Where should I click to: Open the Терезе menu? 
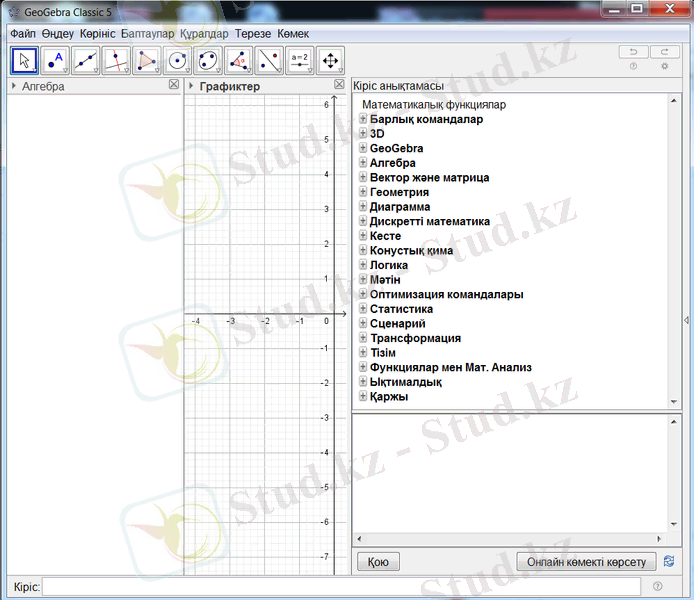[x=253, y=34]
